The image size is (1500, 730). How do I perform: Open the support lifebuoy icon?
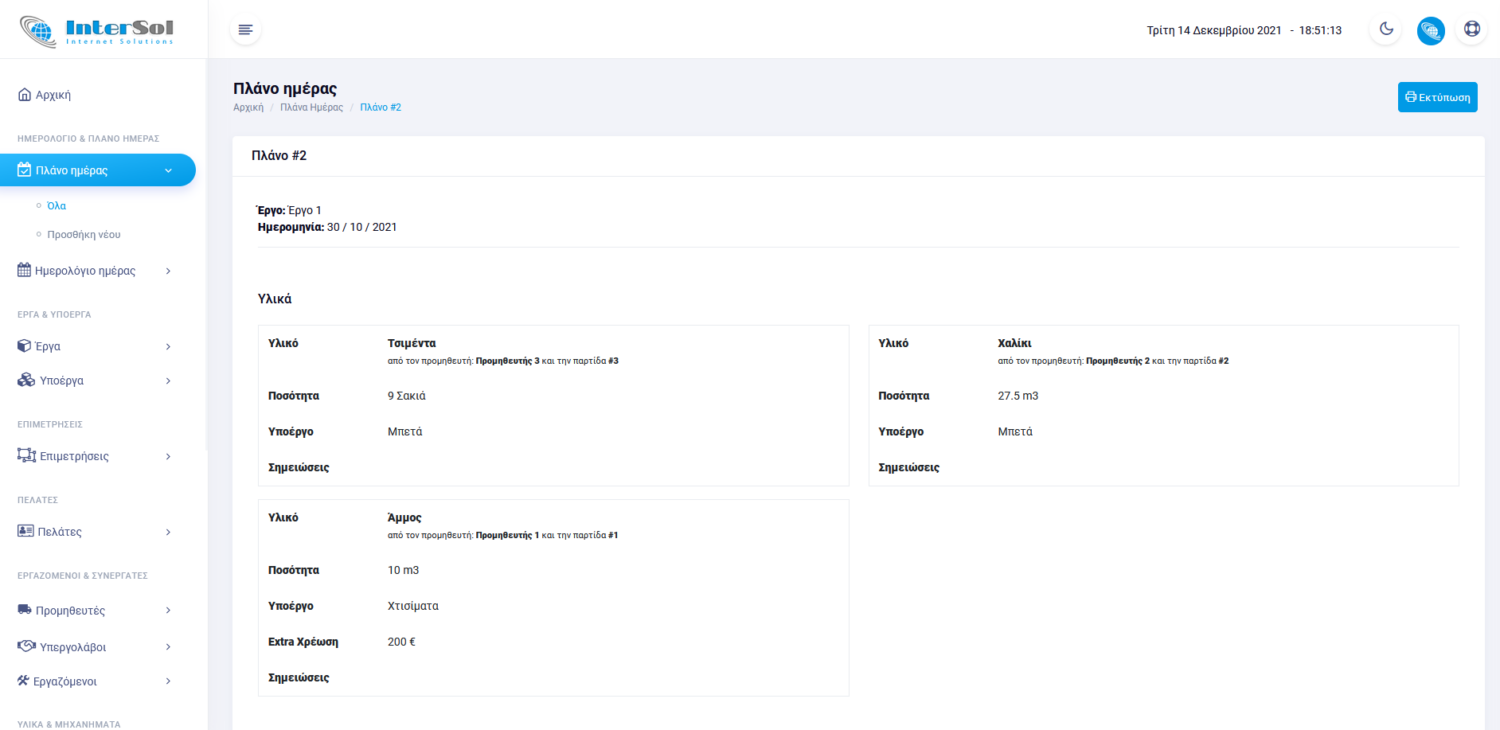pos(1472,30)
